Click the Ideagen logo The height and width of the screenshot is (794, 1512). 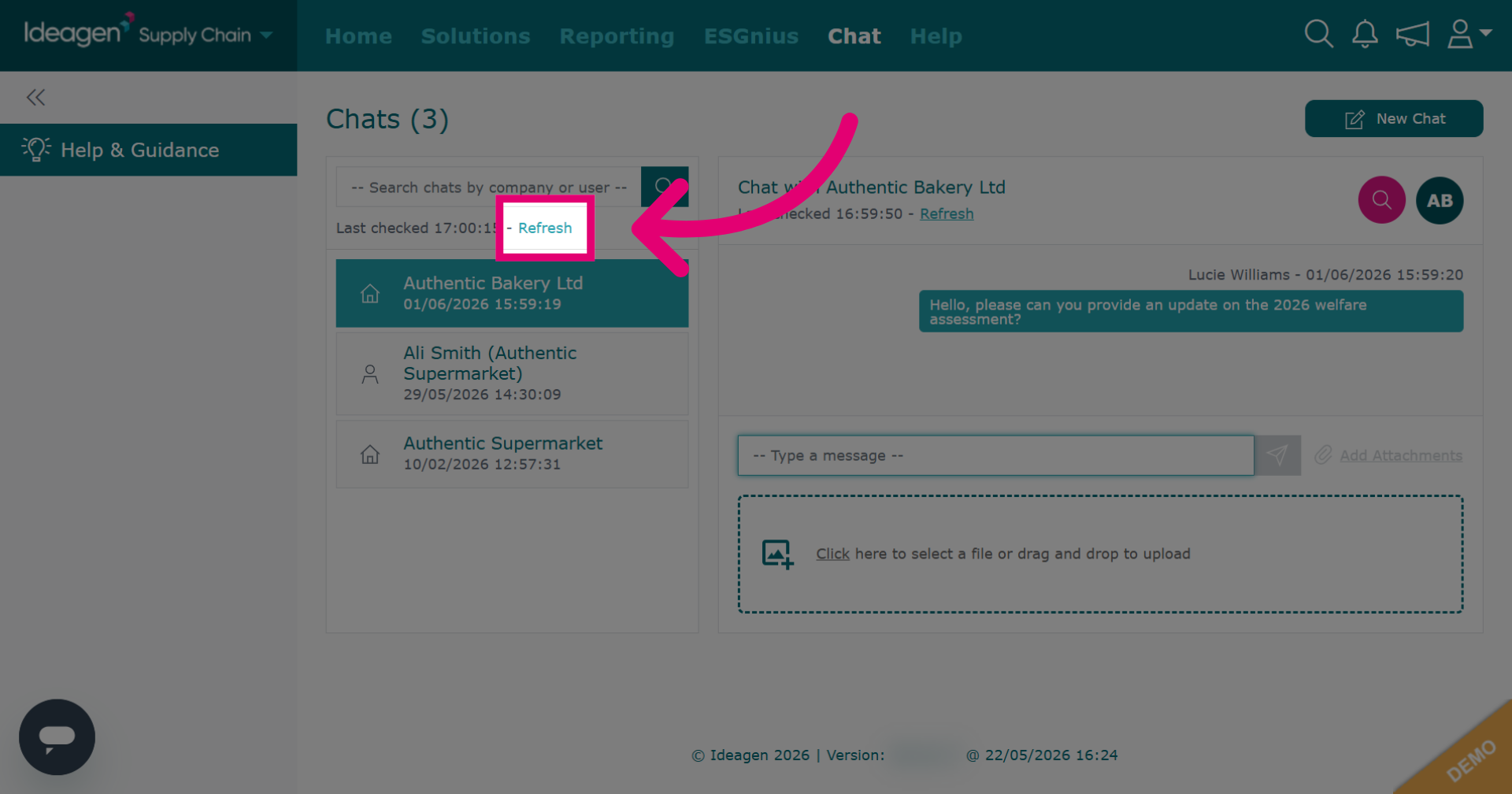coord(79,32)
